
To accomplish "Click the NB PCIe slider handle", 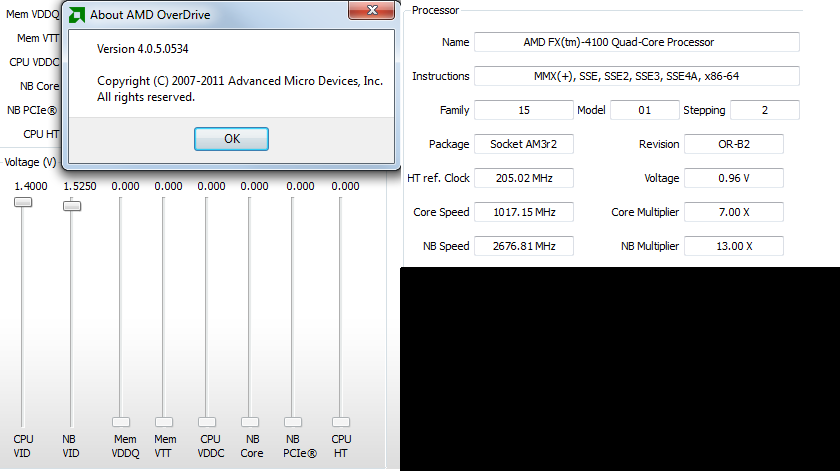I will point(293,422).
